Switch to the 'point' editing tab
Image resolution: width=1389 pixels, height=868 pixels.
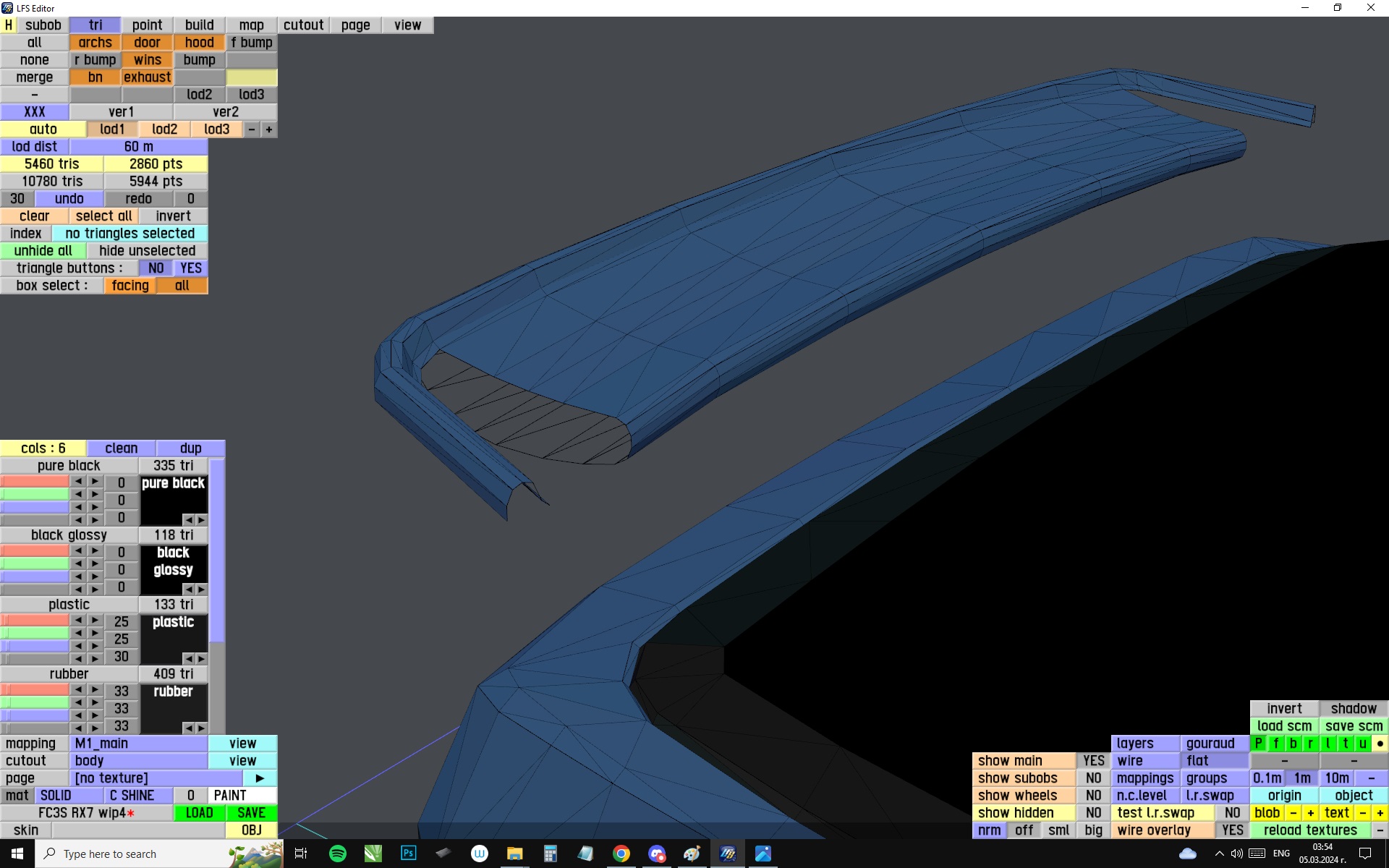147,25
